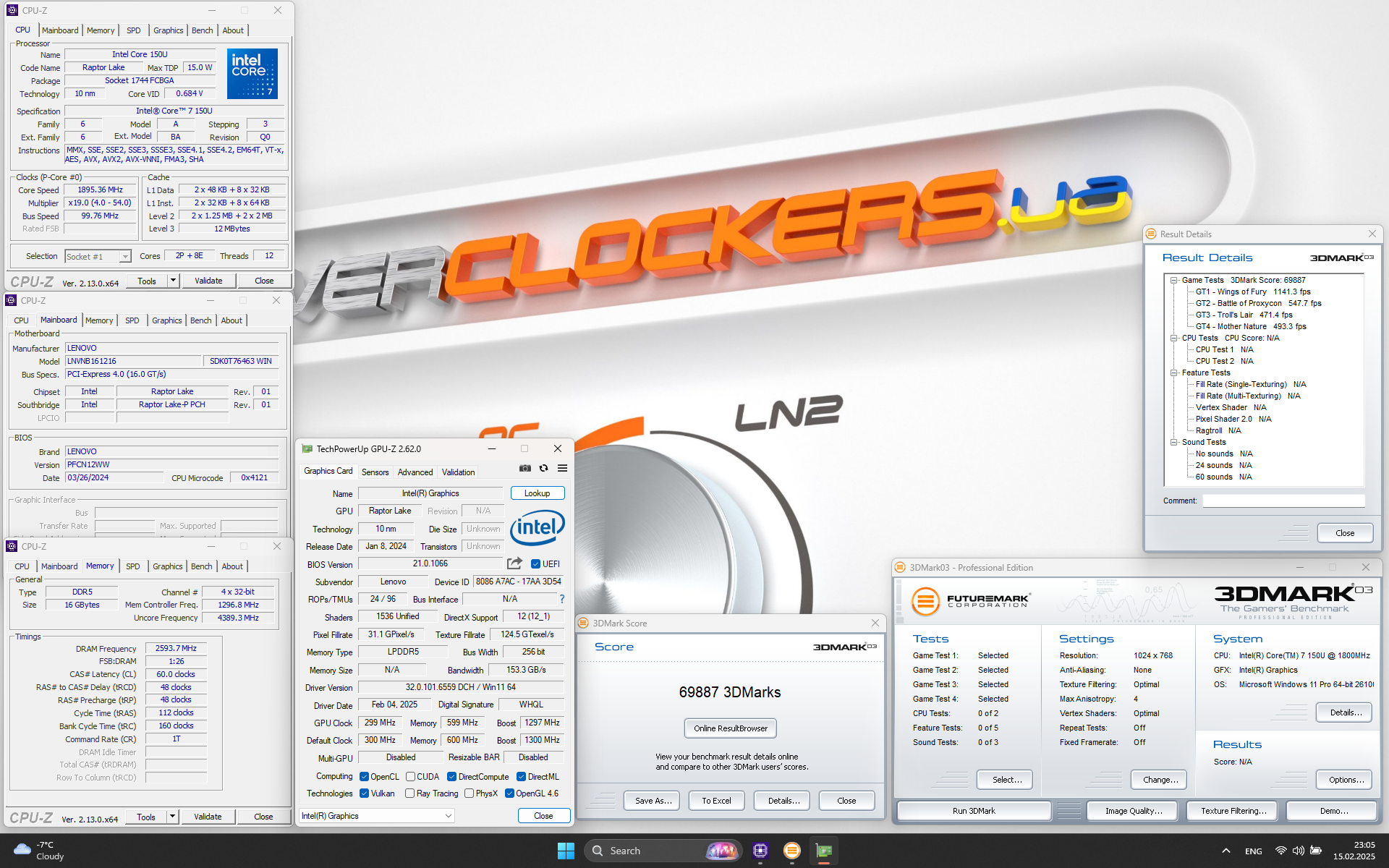Open Graphics tab in top CPU-Z CPU window
The width and height of the screenshot is (1389, 868).
(x=169, y=30)
